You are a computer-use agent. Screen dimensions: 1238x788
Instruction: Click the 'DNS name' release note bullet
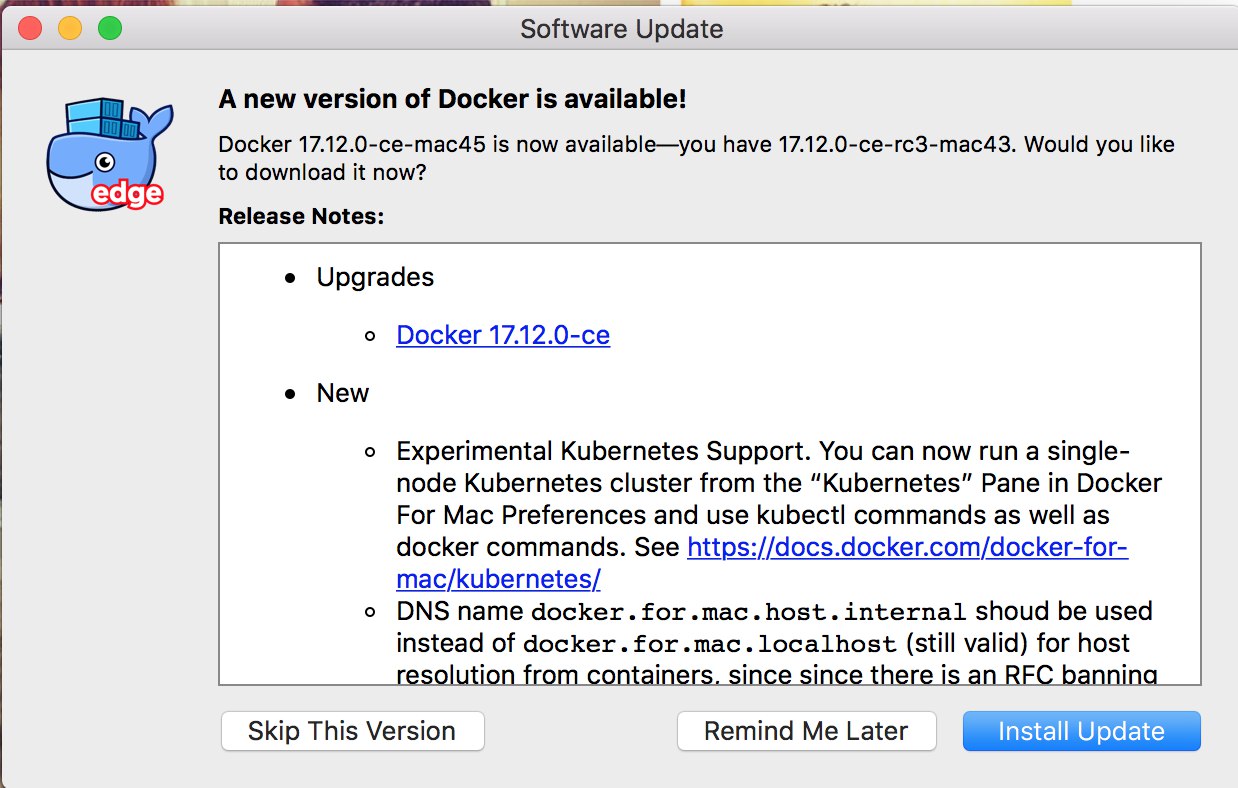[460, 611]
